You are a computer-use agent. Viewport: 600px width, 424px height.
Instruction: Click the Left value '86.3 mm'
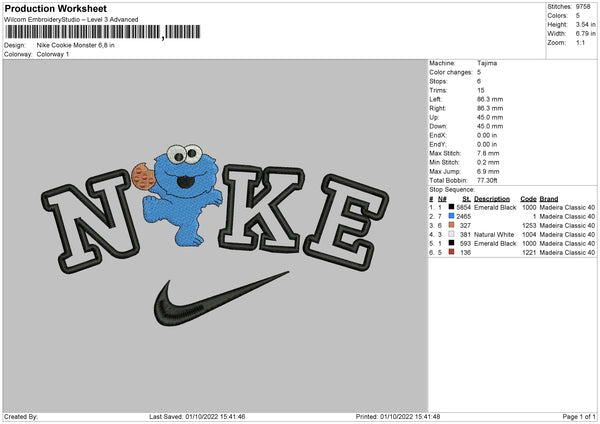pos(490,99)
